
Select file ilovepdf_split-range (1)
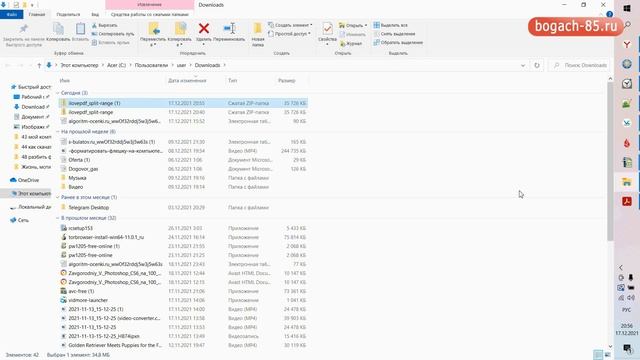(x=183, y=103)
